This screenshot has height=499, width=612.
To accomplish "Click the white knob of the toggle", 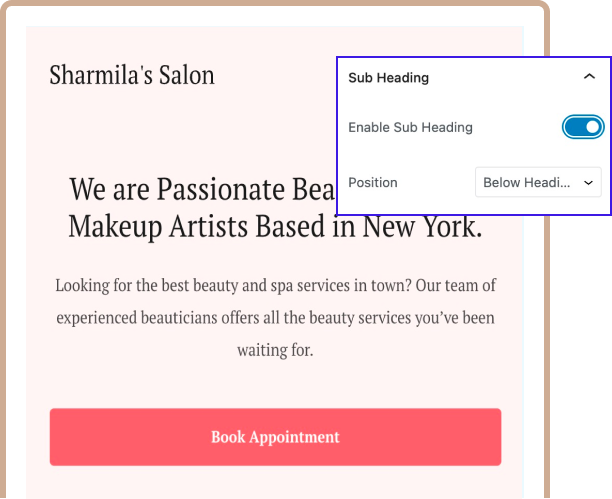I will click(x=592, y=127).
